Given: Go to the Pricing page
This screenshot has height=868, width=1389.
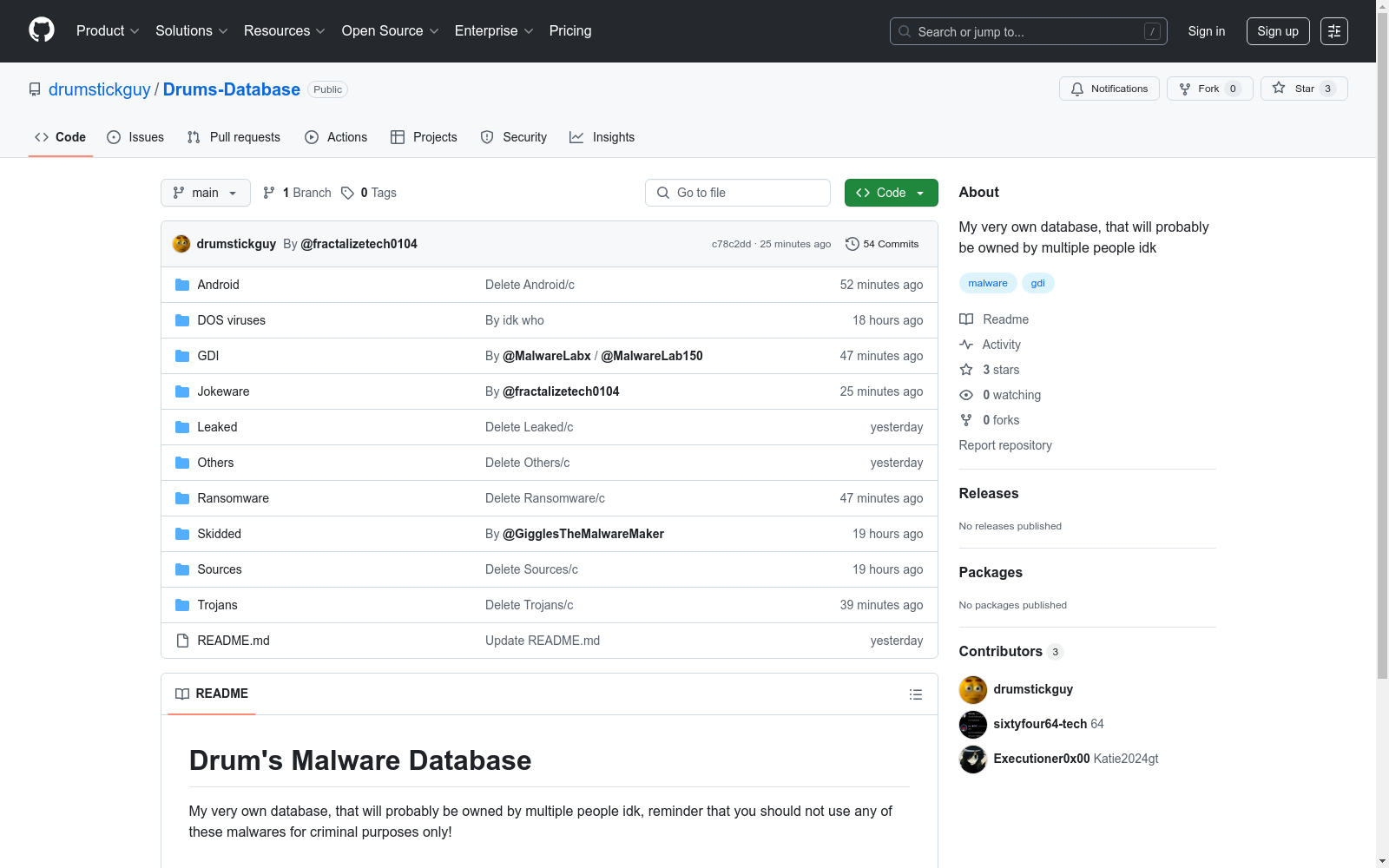Looking at the screenshot, I should [570, 31].
